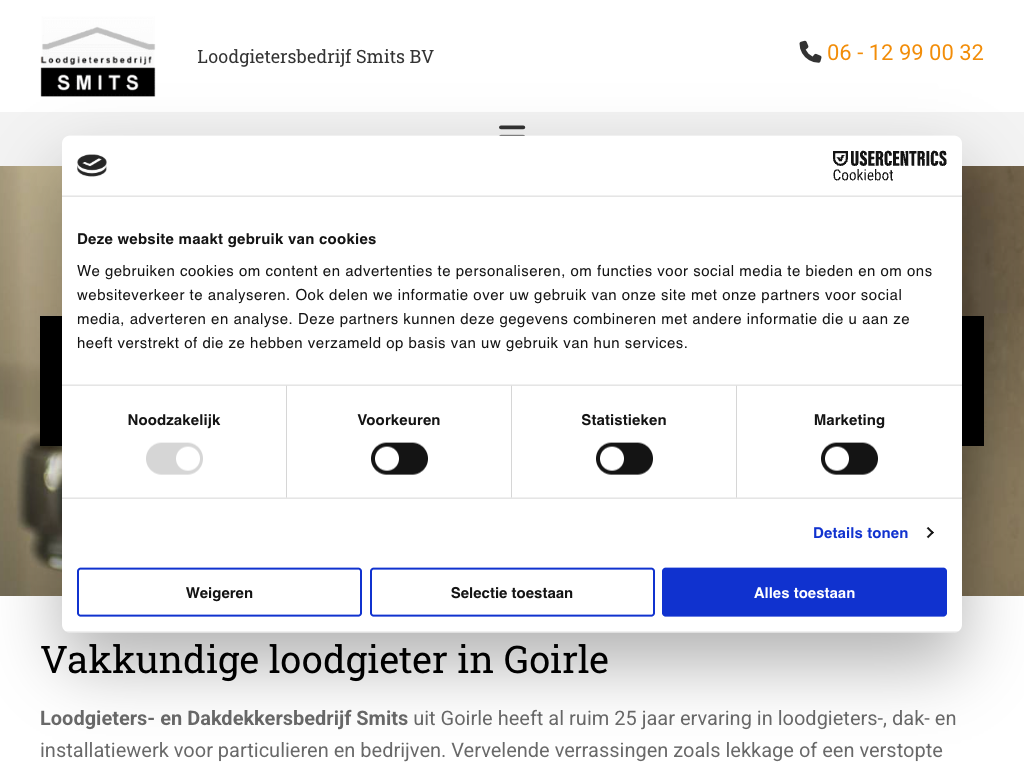Call the number 06 - 12 99 00 32
Screen dimensions: 1024x768
point(905,53)
